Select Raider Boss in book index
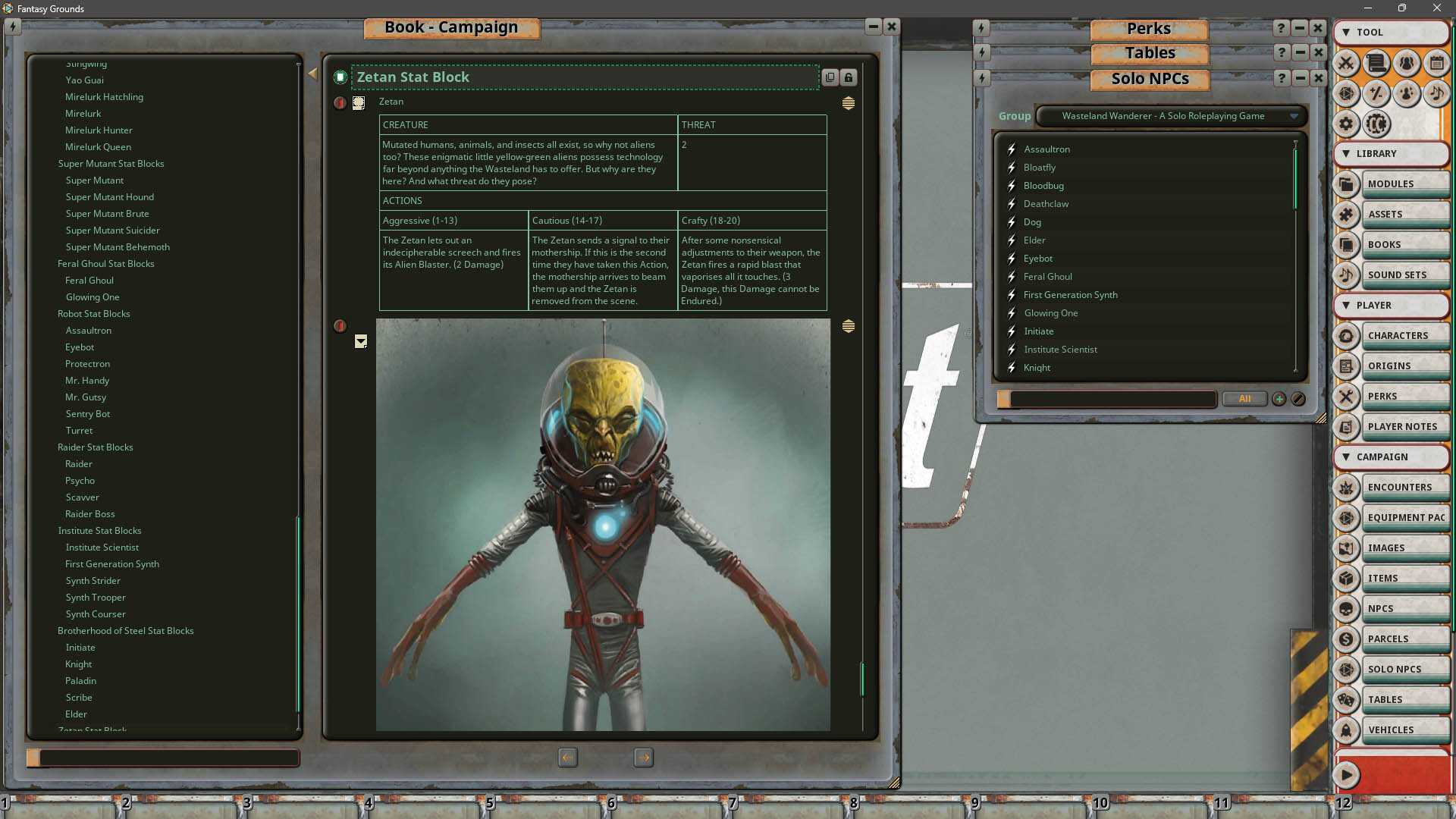The height and width of the screenshot is (819, 1456). [x=90, y=514]
